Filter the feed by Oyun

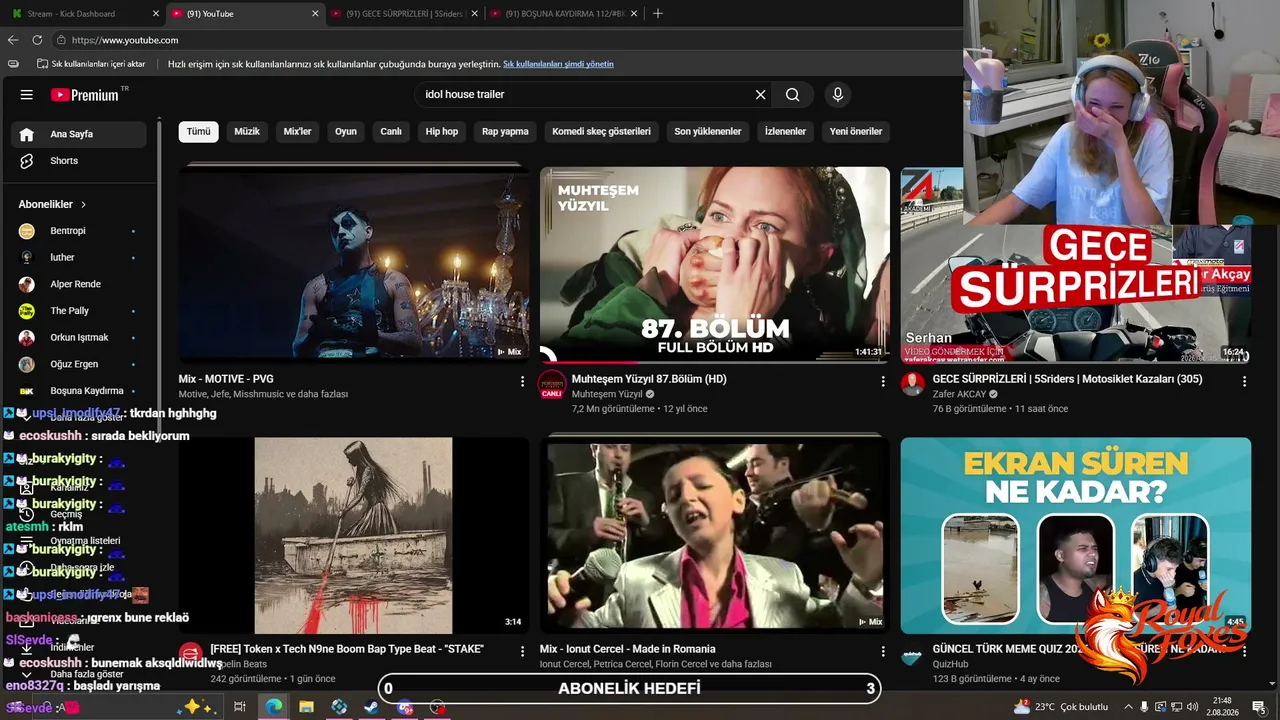pos(346,132)
